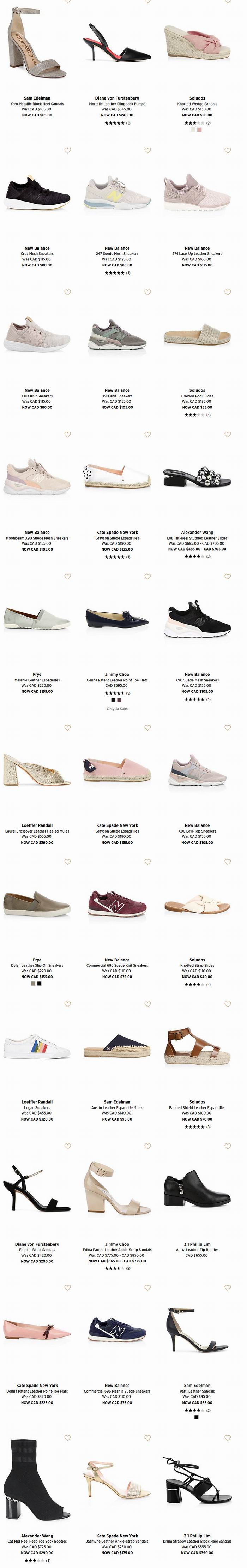Image resolution: width=247 pixels, height=1568 pixels.
Task: Pick black swatch for Sam Edelman Patti Sandals
Action: 197,1417
